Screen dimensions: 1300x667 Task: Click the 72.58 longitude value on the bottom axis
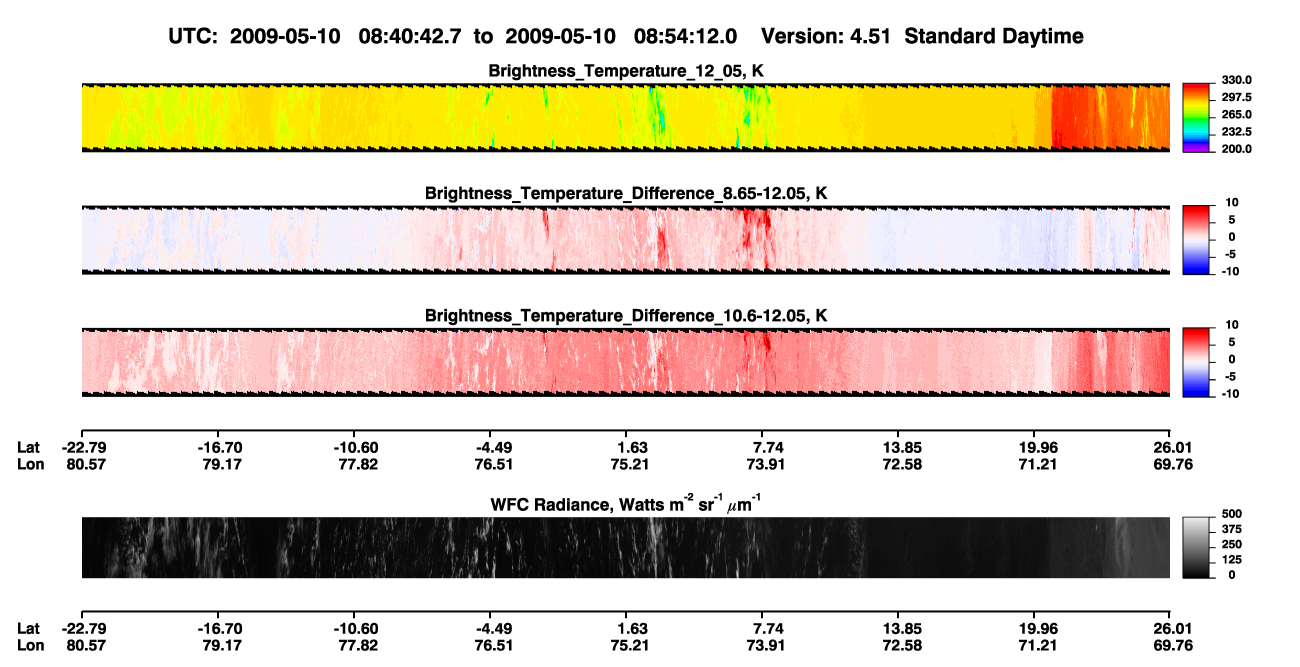tap(900, 645)
